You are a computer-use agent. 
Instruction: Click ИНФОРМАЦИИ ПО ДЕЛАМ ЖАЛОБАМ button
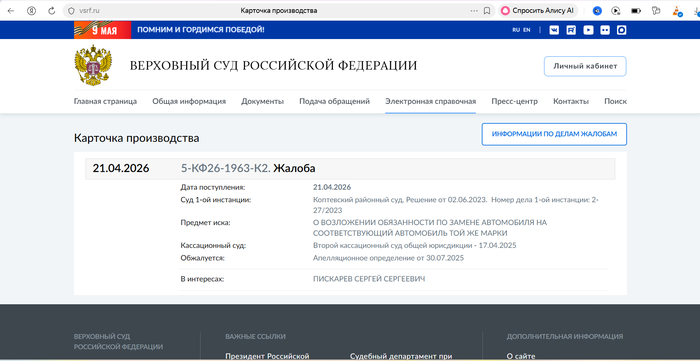pos(554,134)
